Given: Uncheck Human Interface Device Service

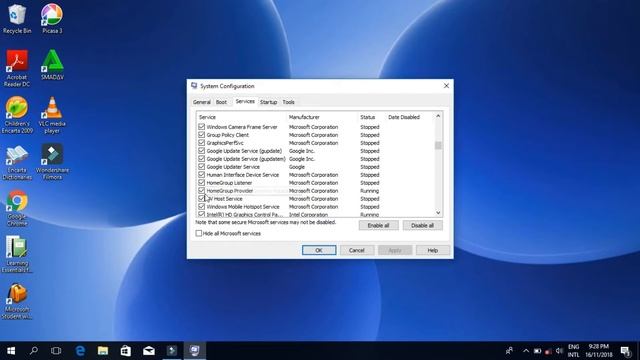Looking at the screenshot, I should tap(202, 175).
